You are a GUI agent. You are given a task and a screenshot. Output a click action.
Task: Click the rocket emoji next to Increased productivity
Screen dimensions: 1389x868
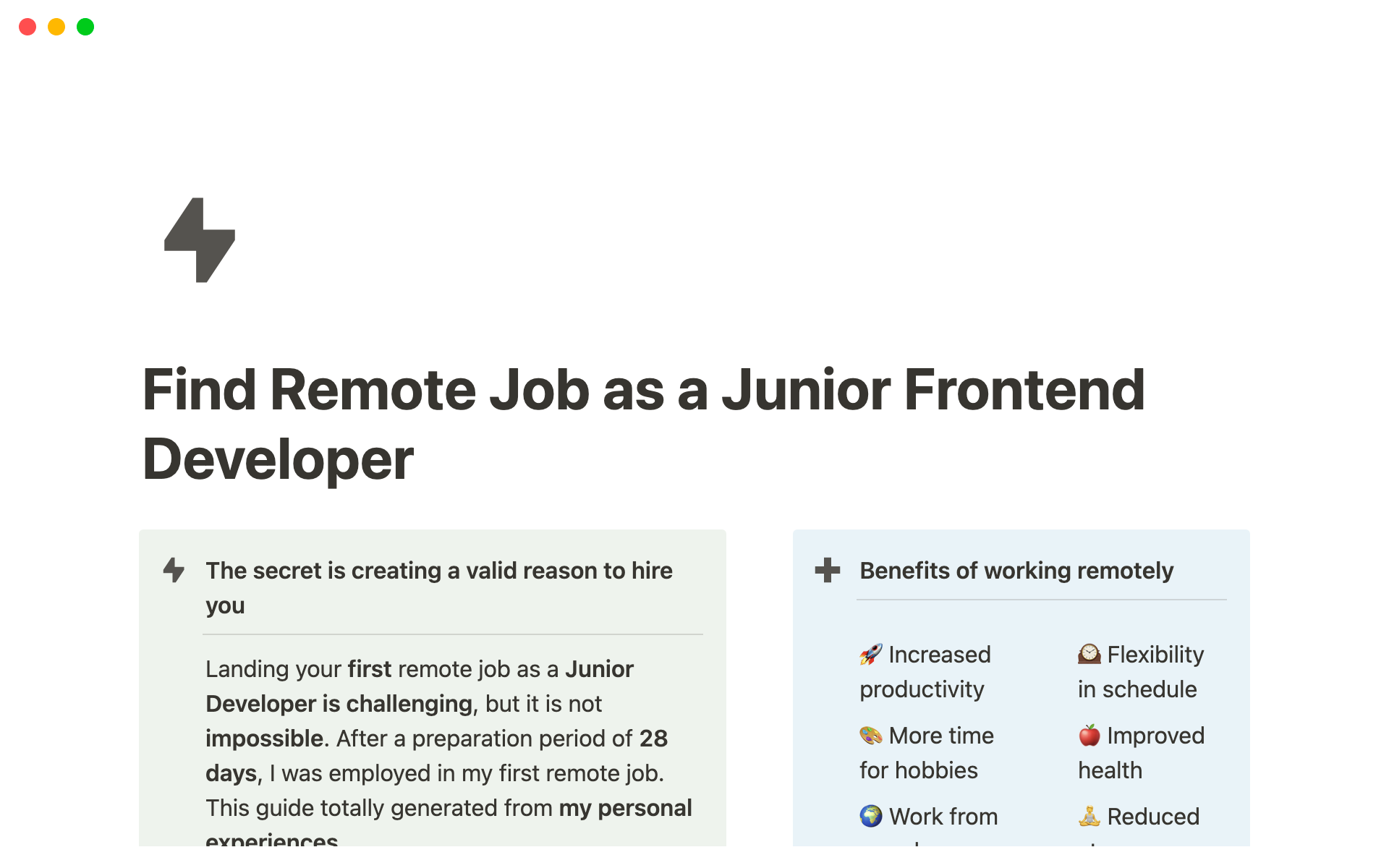click(x=870, y=655)
